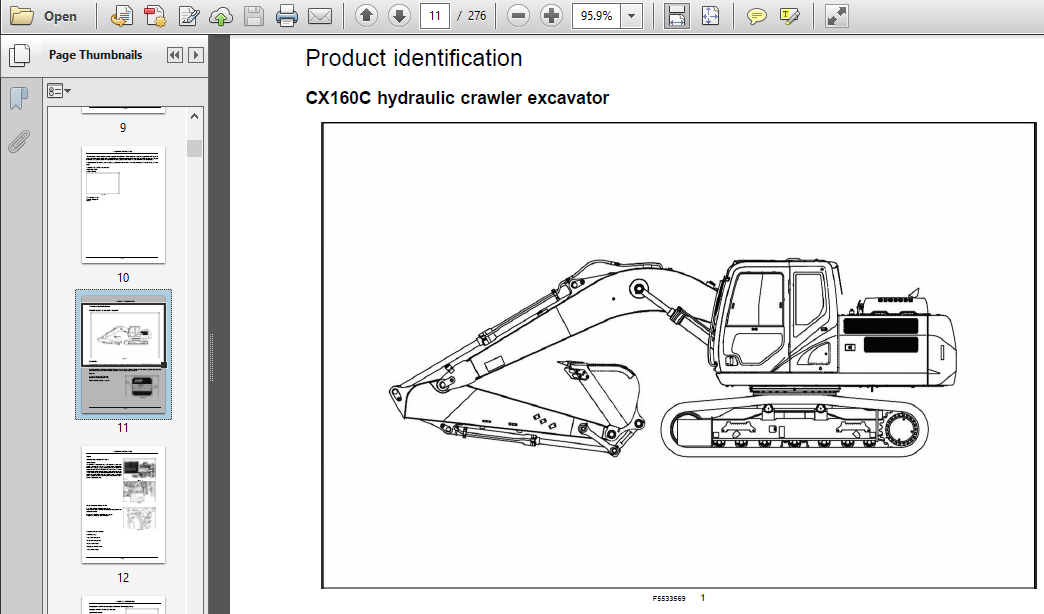Click the figure code F5533569 caption
1044x614 pixels.
click(669, 599)
